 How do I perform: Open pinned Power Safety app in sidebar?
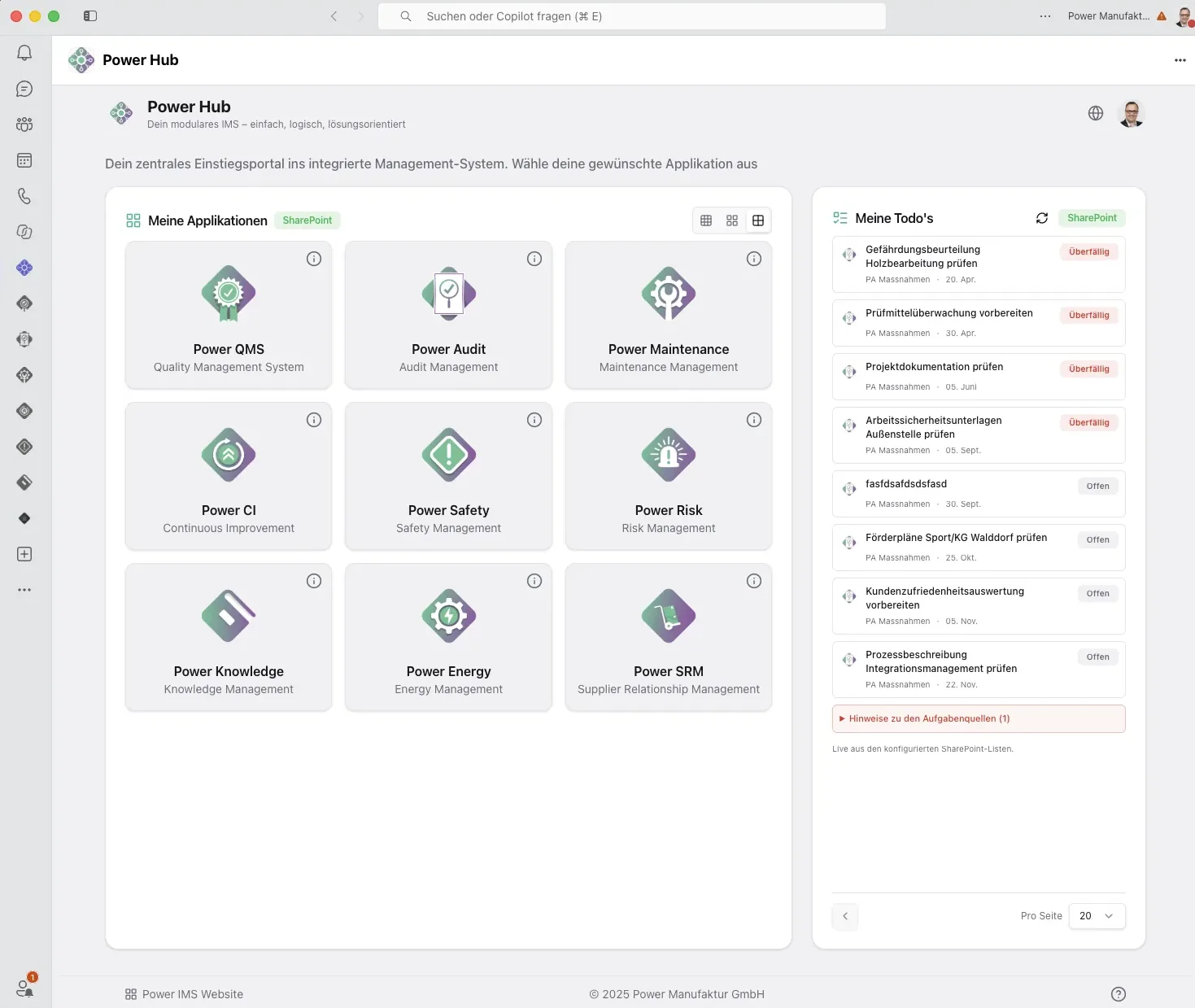[24, 447]
